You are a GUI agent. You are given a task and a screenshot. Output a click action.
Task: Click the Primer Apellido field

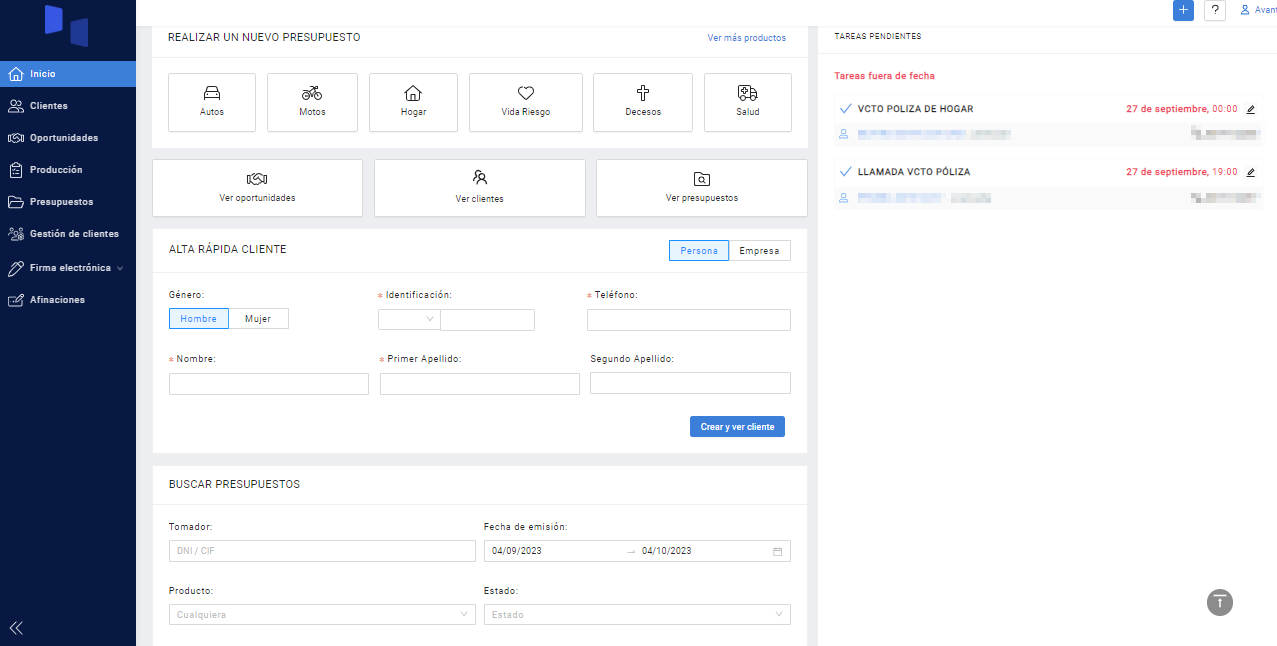[480, 384]
